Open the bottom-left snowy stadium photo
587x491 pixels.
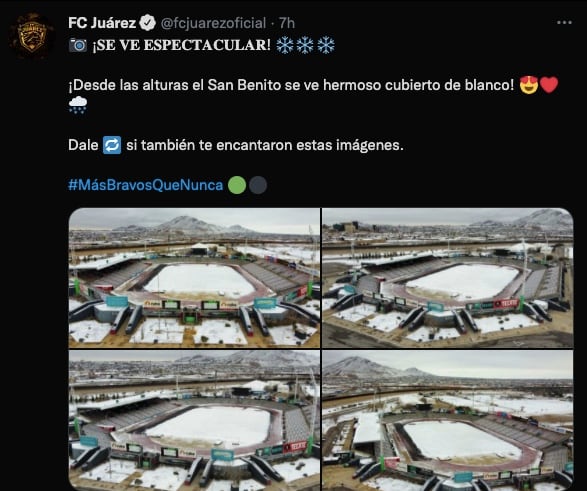tap(194, 421)
